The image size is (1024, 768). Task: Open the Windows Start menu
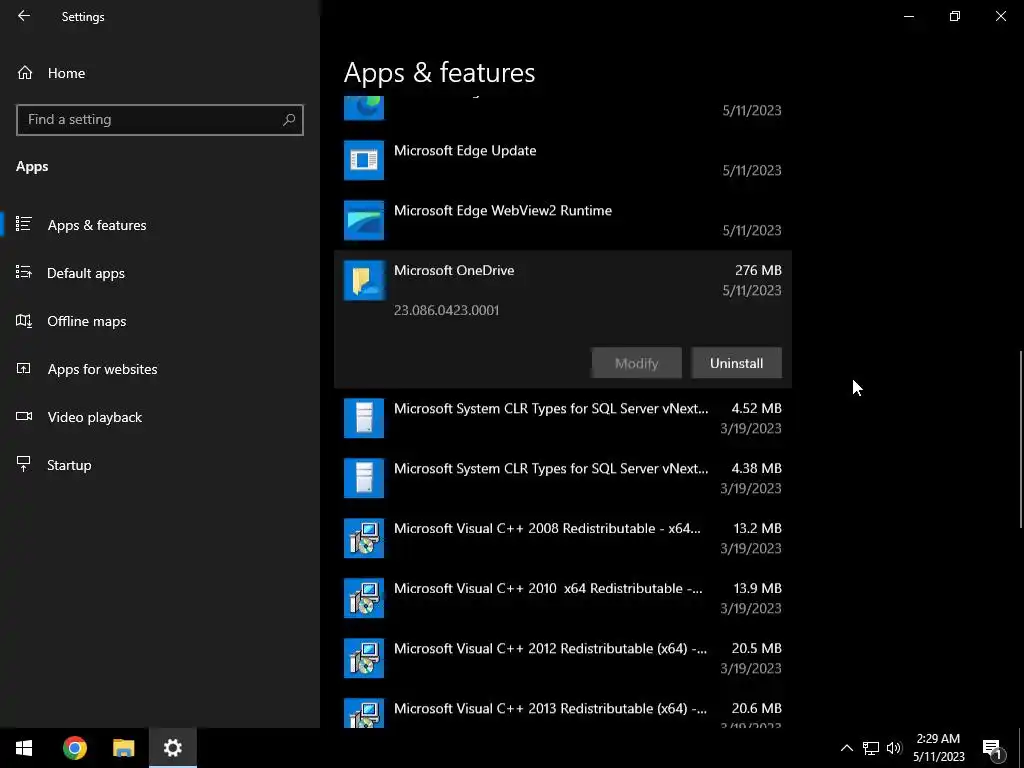pos(24,748)
